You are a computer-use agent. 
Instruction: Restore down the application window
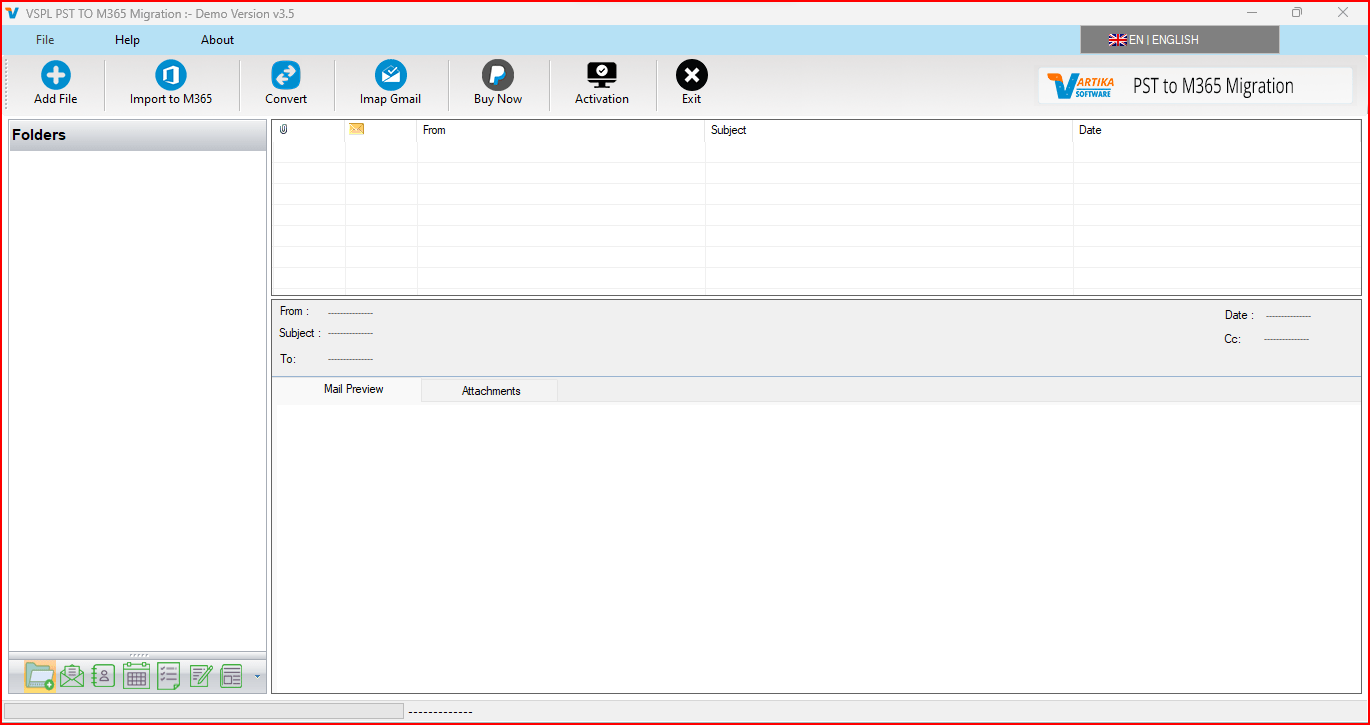pyautogui.click(x=1297, y=13)
